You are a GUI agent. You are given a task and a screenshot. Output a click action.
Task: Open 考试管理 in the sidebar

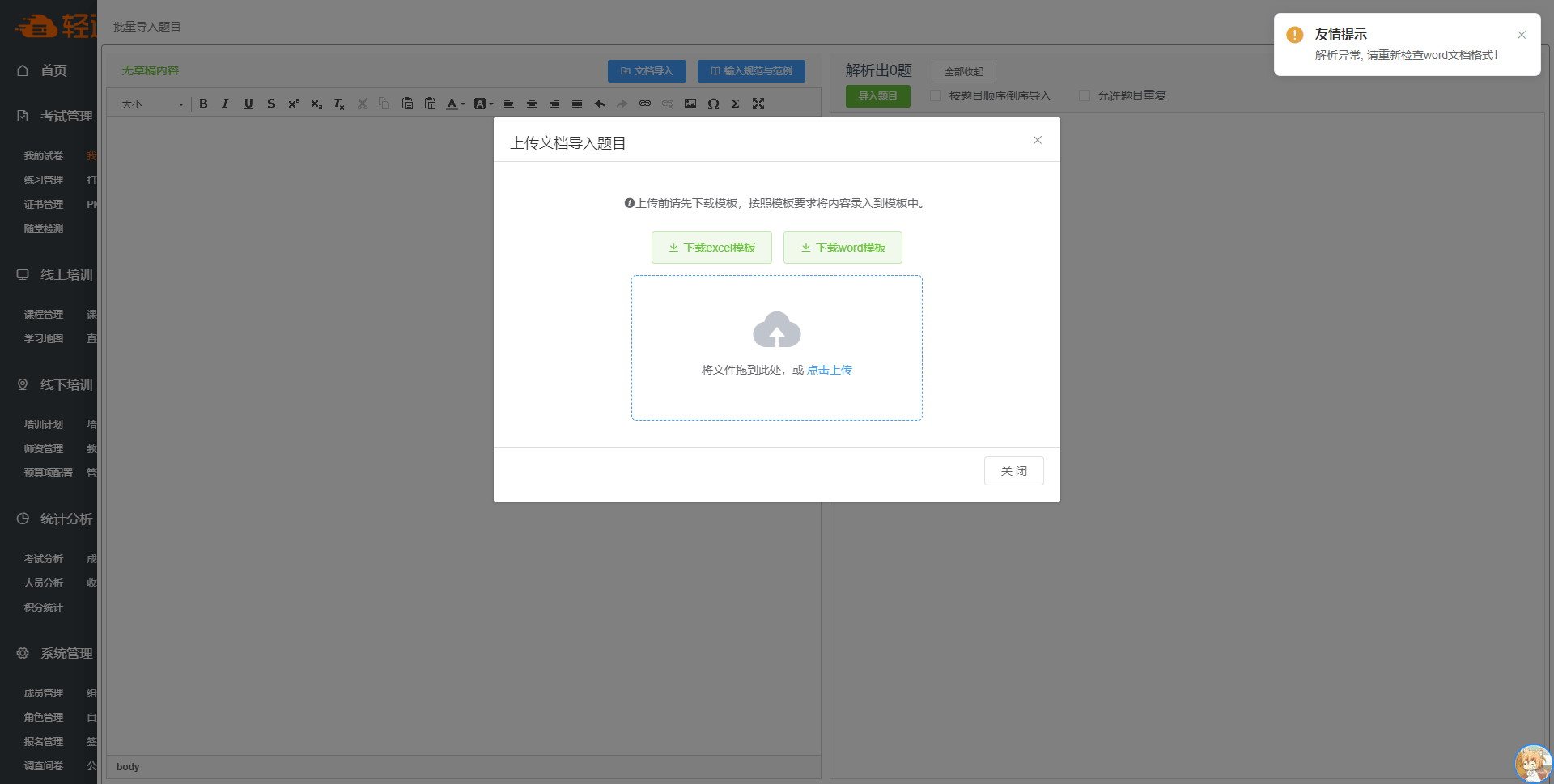(x=66, y=117)
